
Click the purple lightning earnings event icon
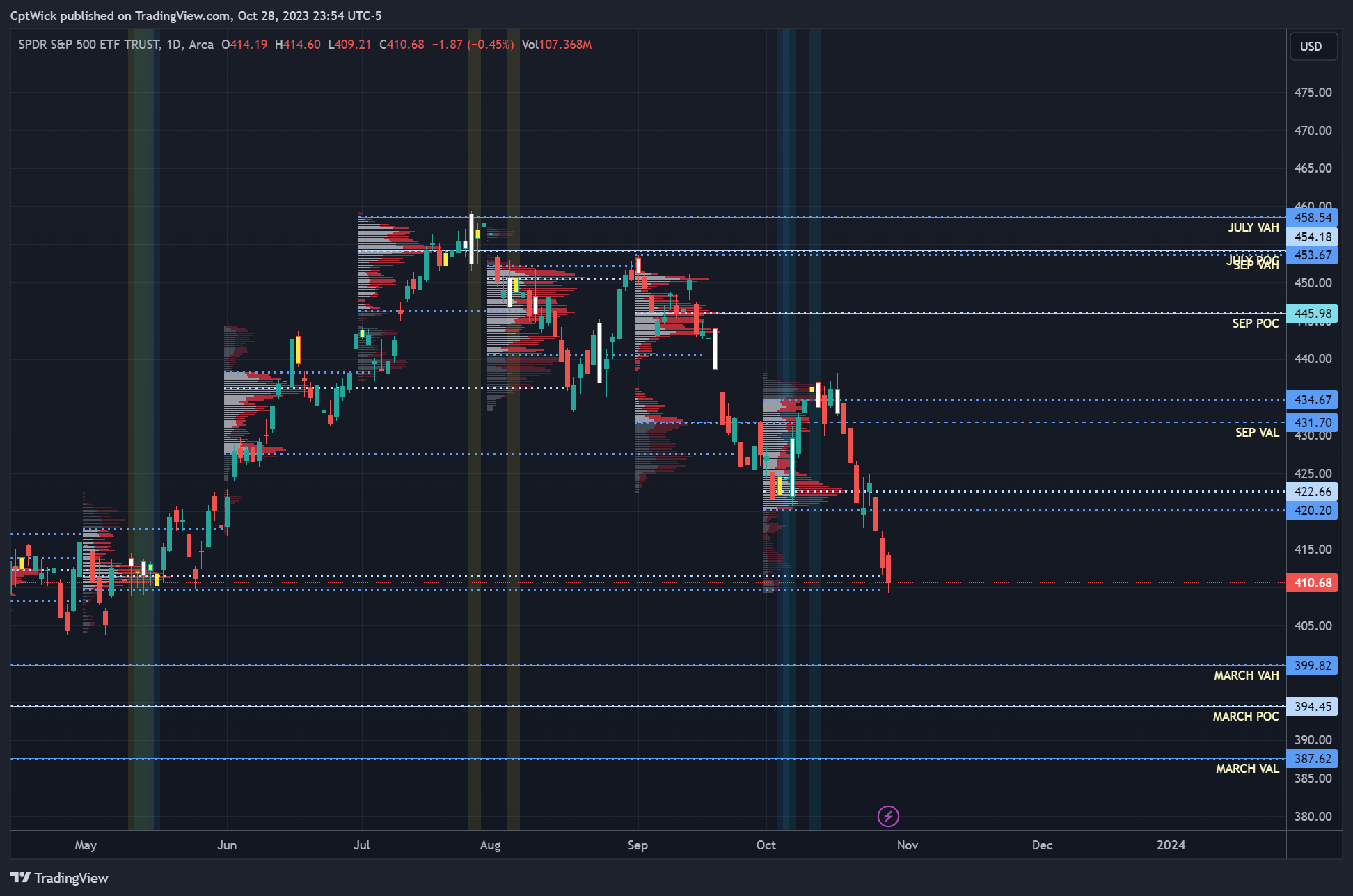tap(887, 815)
